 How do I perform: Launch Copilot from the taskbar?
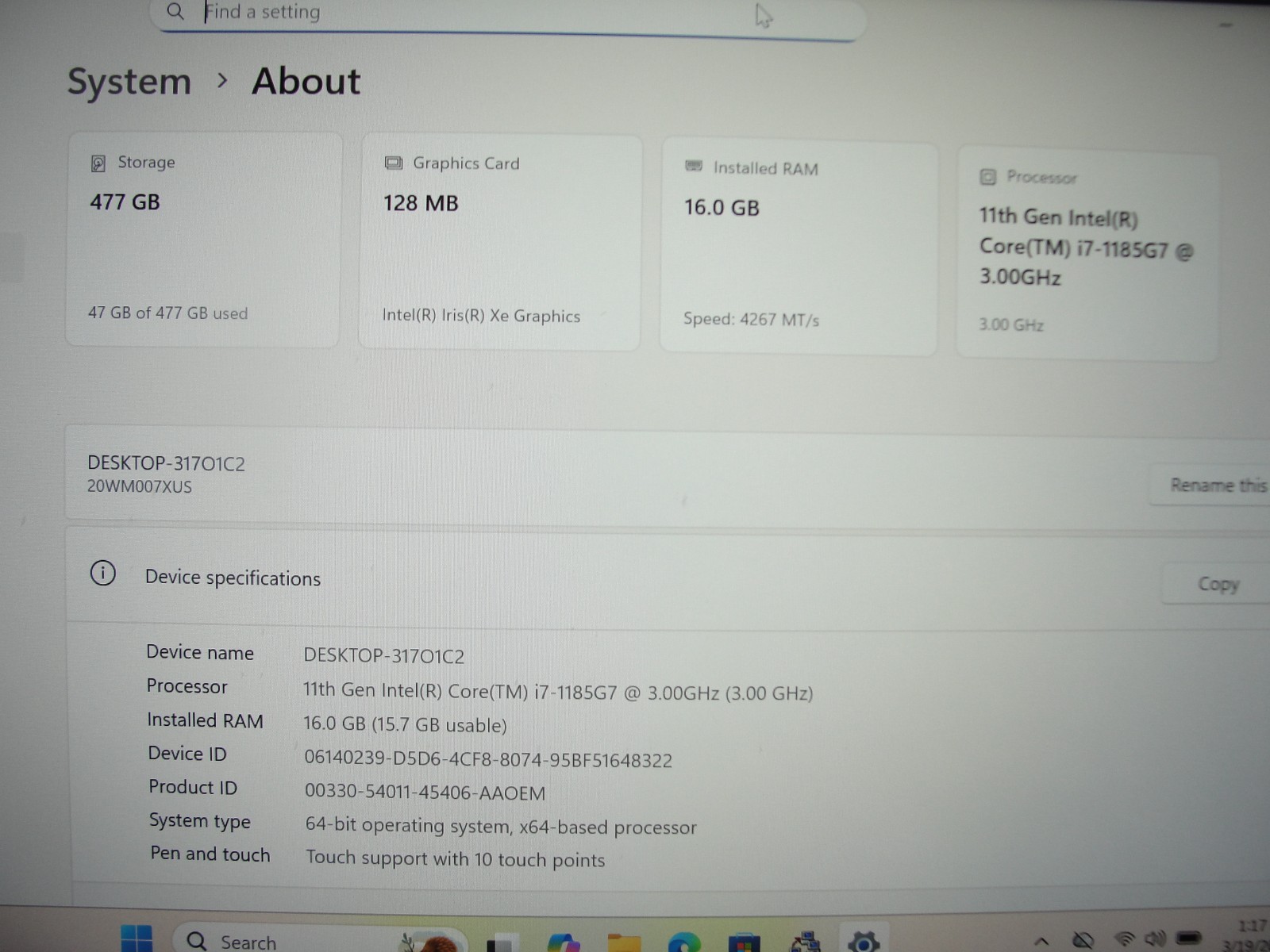pyautogui.click(x=564, y=942)
